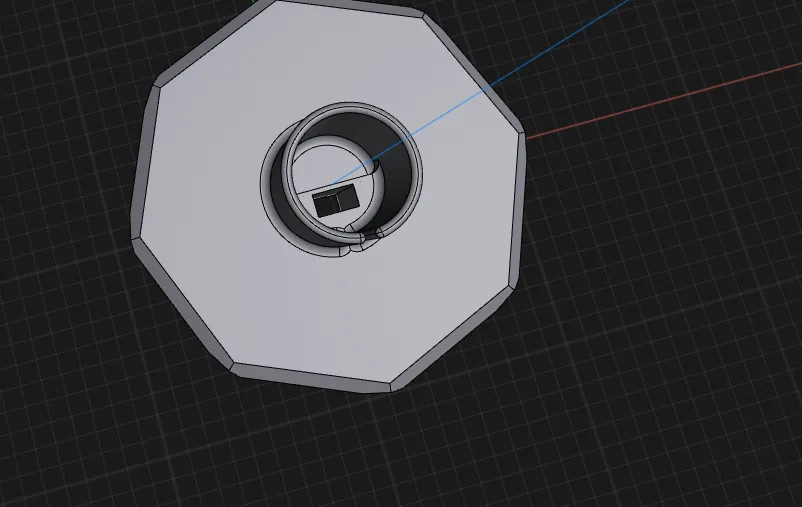802x507 pixels.
Task: Click the red axis line in the viewport
Action: click(663, 101)
